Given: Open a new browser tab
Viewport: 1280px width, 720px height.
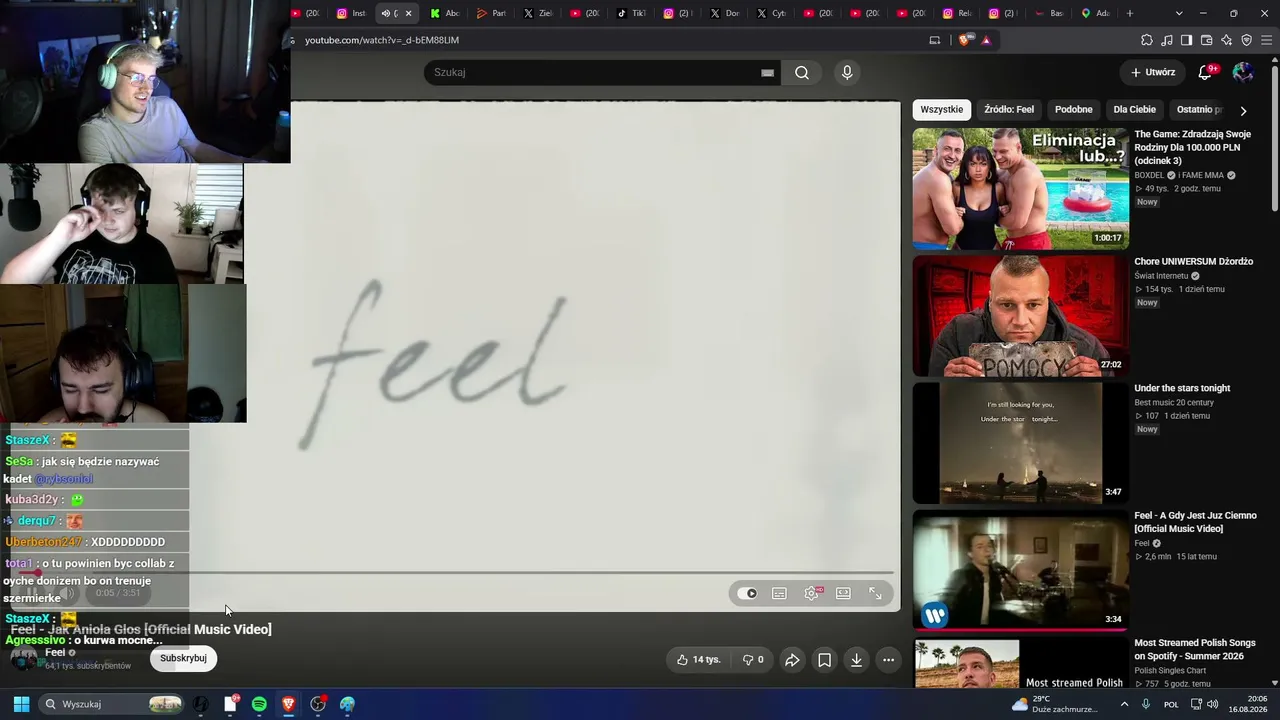Looking at the screenshot, I should click(1130, 13).
